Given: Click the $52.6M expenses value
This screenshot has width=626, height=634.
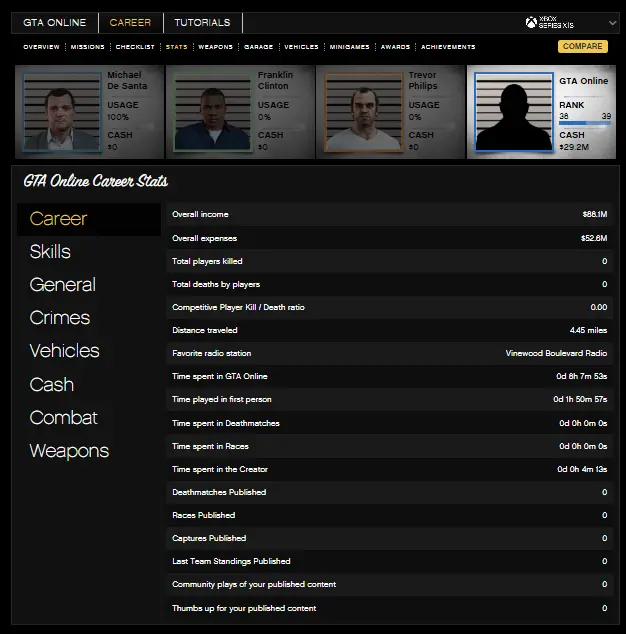Looking at the screenshot, I should pyautogui.click(x=594, y=238).
